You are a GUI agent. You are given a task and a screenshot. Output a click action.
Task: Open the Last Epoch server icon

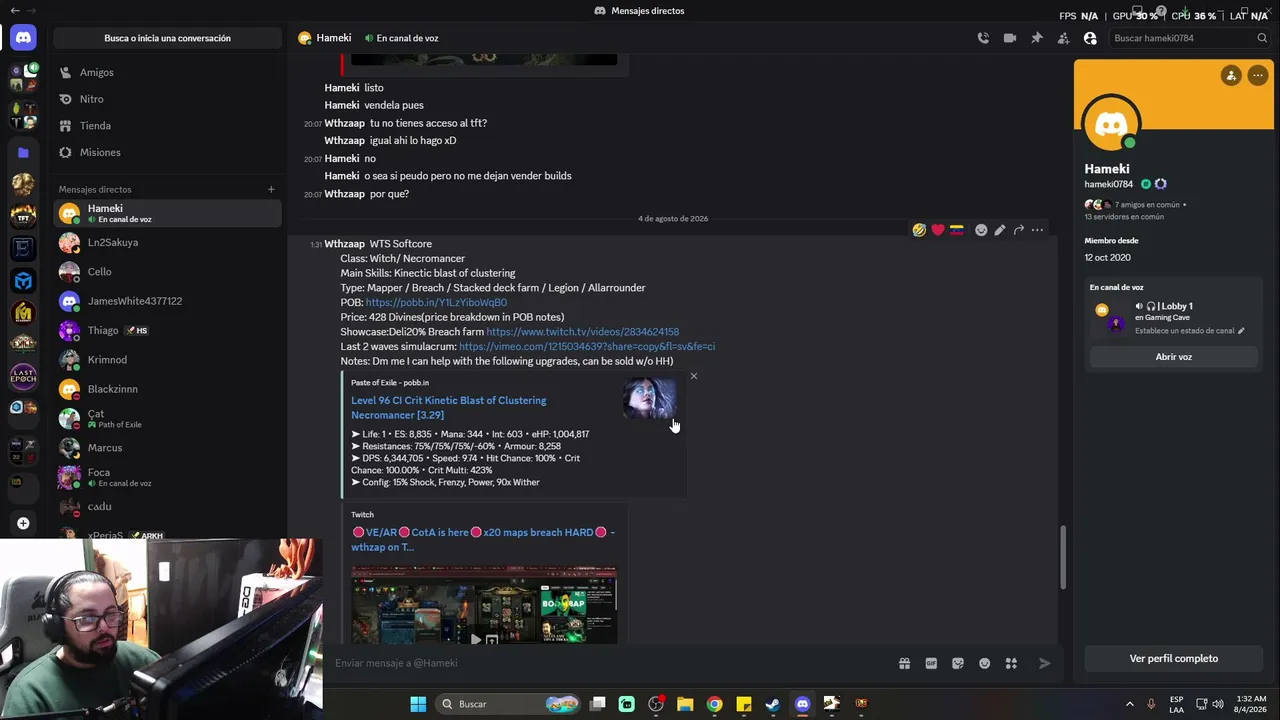pos(23,376)
